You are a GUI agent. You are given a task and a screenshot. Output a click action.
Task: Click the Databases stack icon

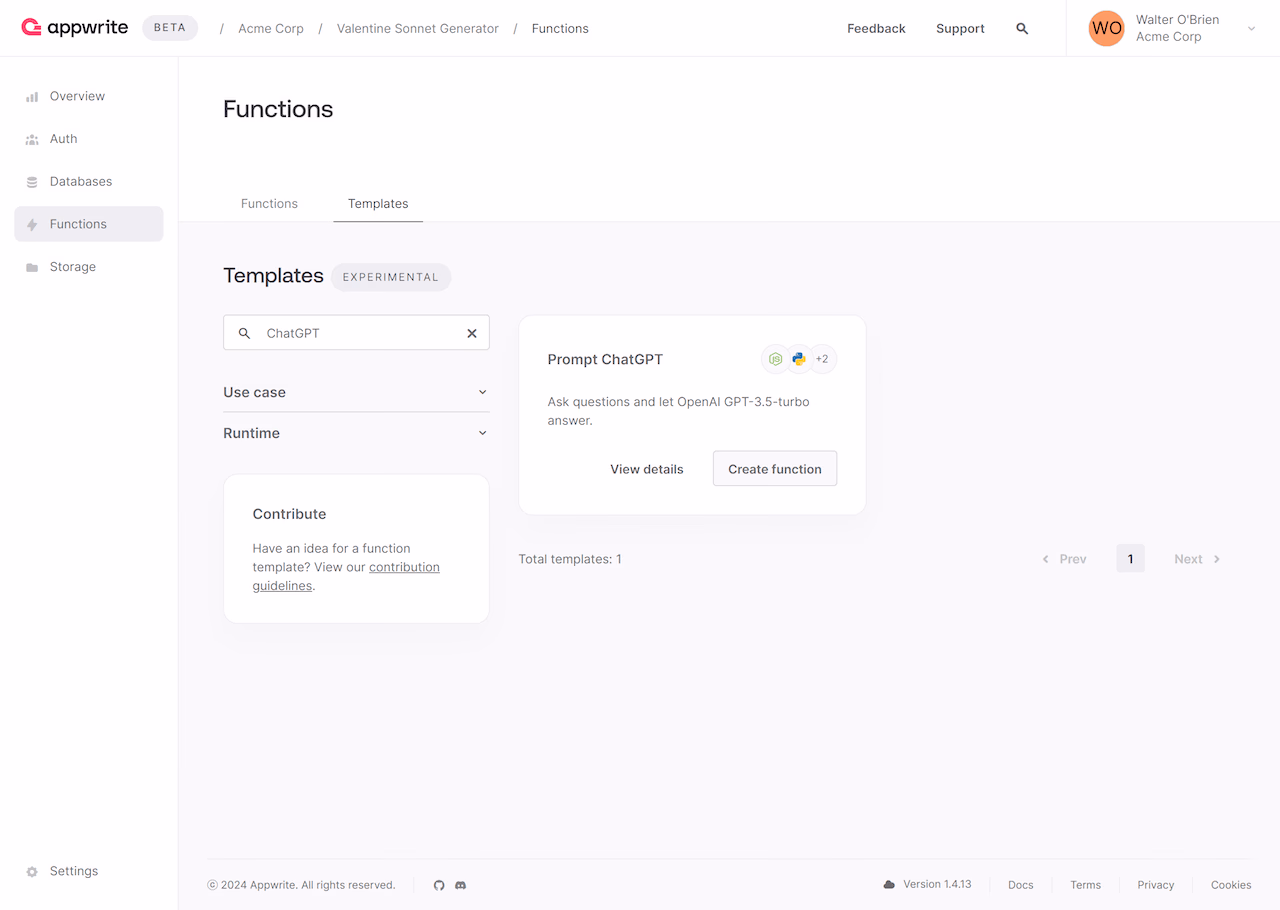[32, 182]
